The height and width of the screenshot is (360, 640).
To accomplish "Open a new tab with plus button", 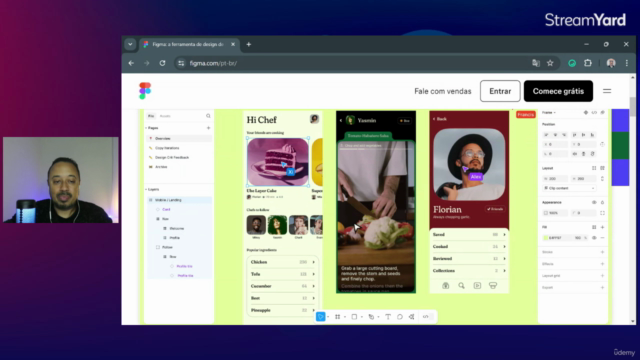I will click(249, 44).
